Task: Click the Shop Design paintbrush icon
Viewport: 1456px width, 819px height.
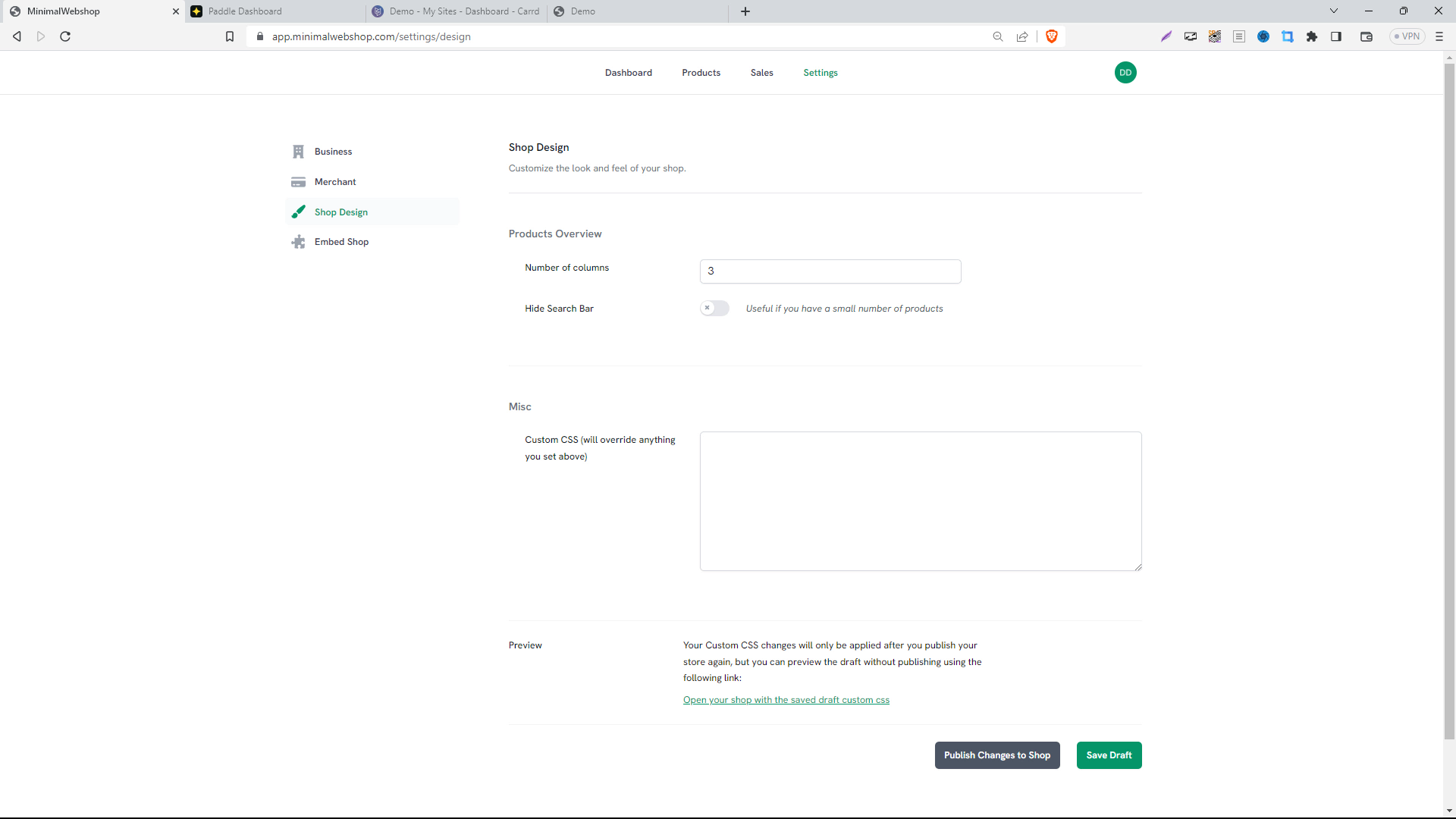Action: pos(298,212)
